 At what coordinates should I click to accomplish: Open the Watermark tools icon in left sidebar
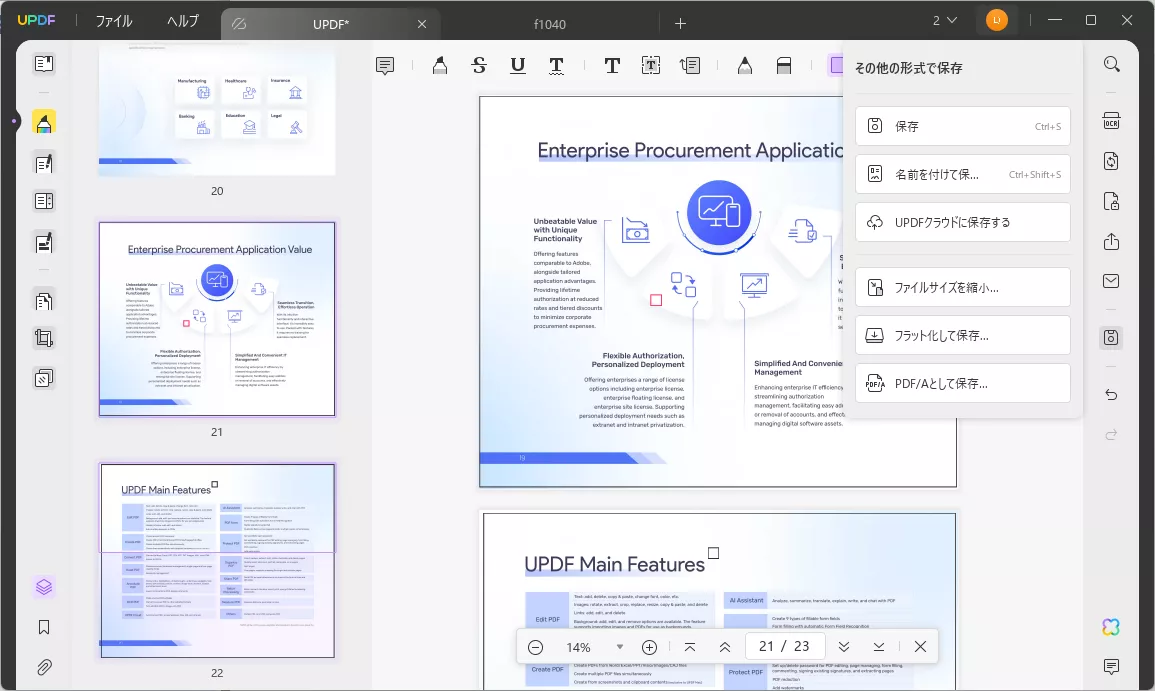coord(44,379)
